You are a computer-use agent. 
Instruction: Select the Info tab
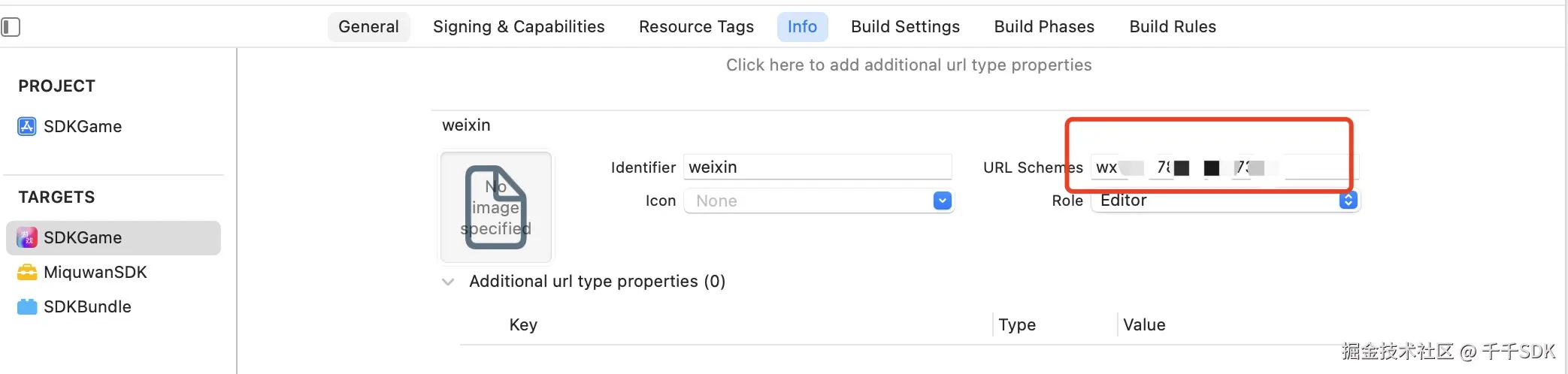pyautogui.click(x=802, y=27)
